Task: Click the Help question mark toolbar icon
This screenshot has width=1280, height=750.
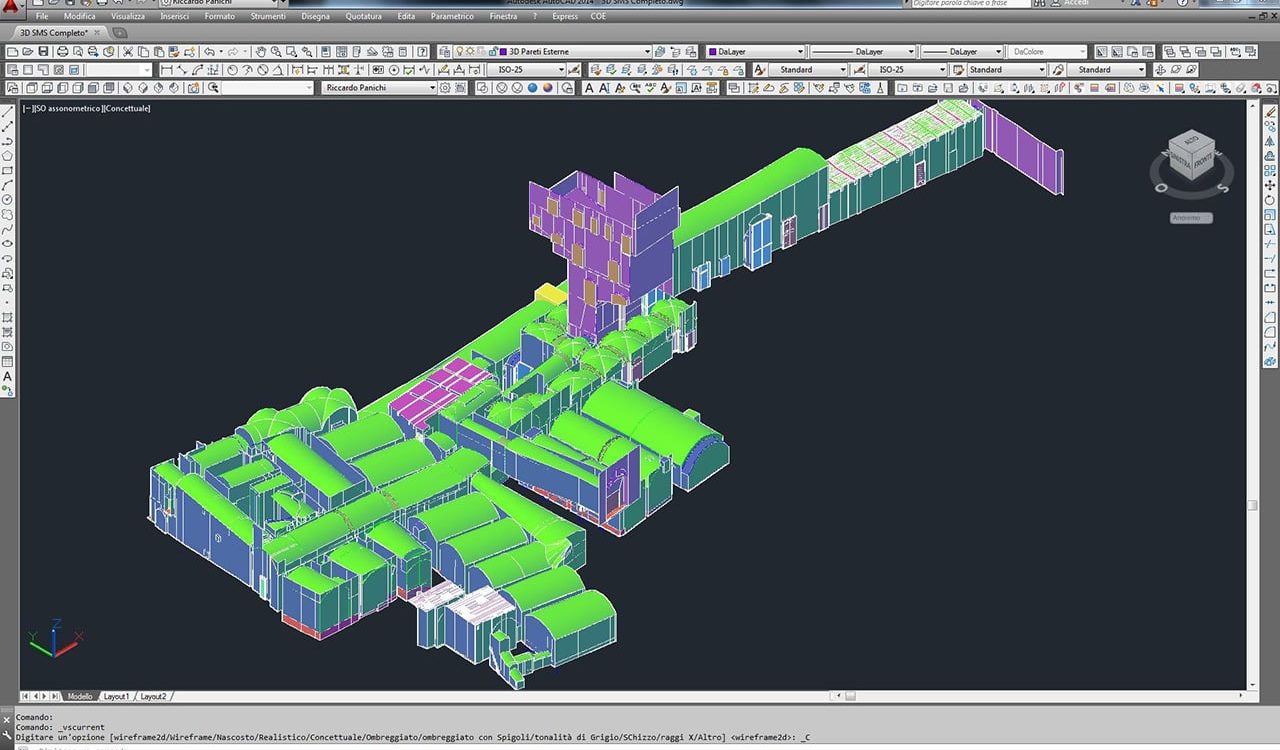Action: tap(422, 51)
